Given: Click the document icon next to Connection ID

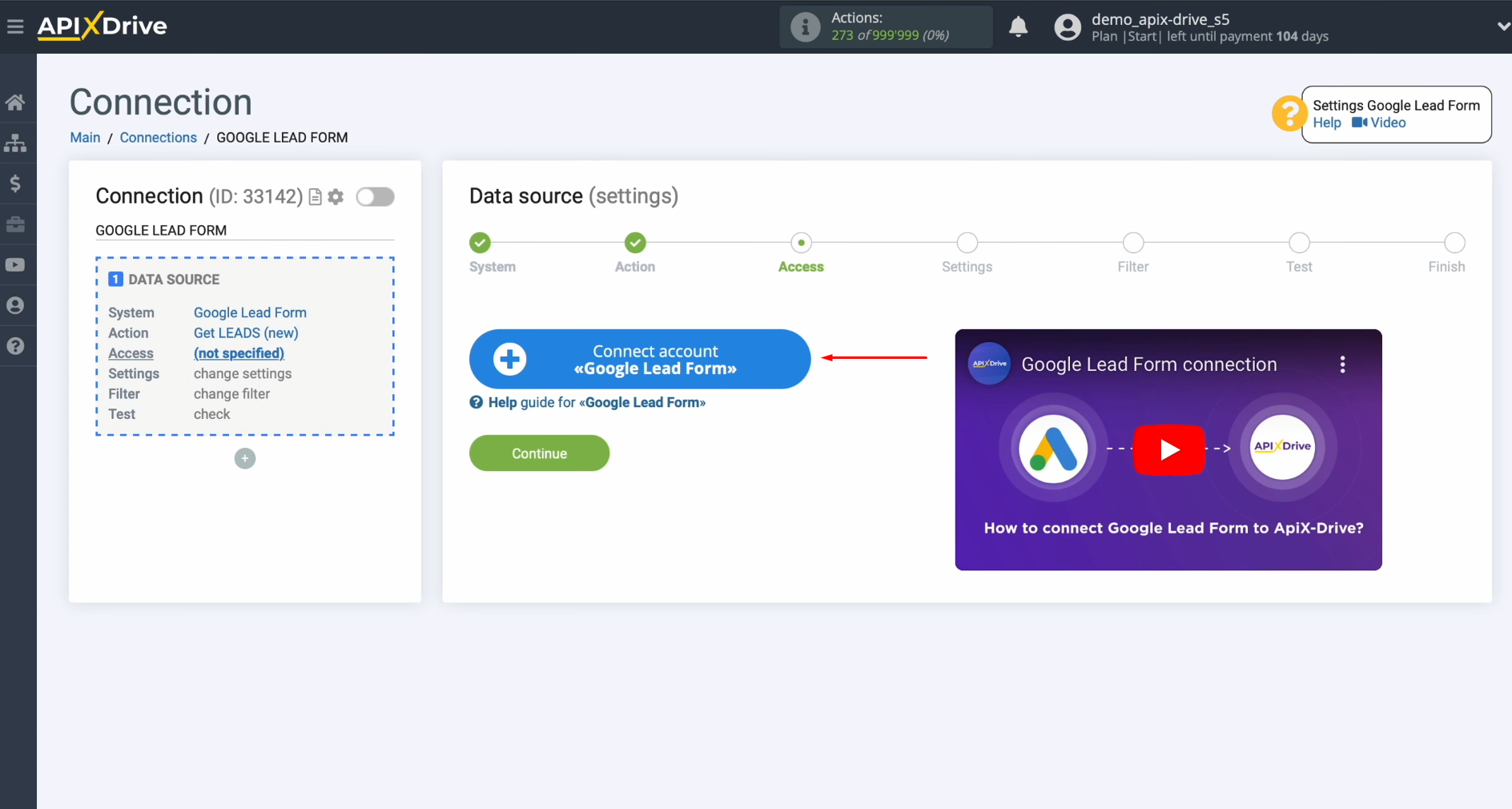Looking at the screenshot, I should pyautogui.click(x=314, y=196).
